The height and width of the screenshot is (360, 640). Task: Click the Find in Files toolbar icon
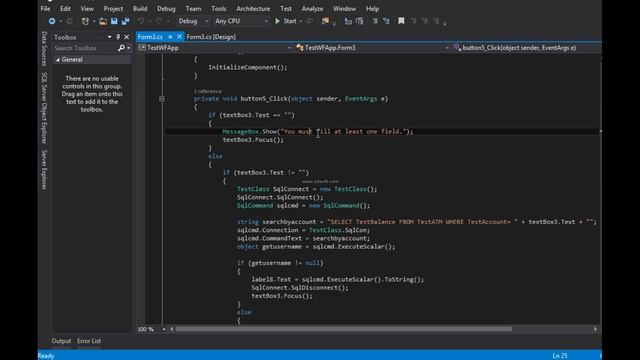tap(325, 21)
